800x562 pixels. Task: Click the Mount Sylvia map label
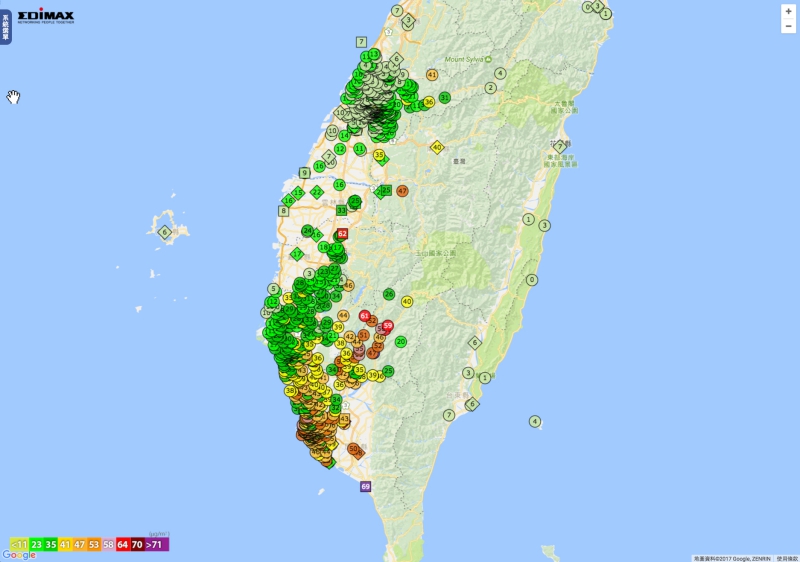464,60
